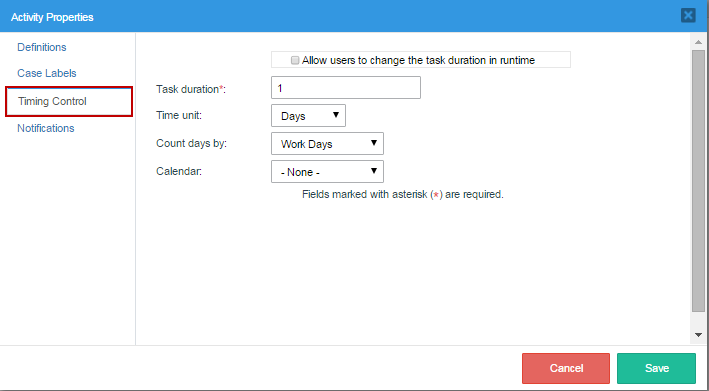Close the Activity Properties dialog with X
The image size is (709, 391).
pyautogui.click(x=688, y=15)
